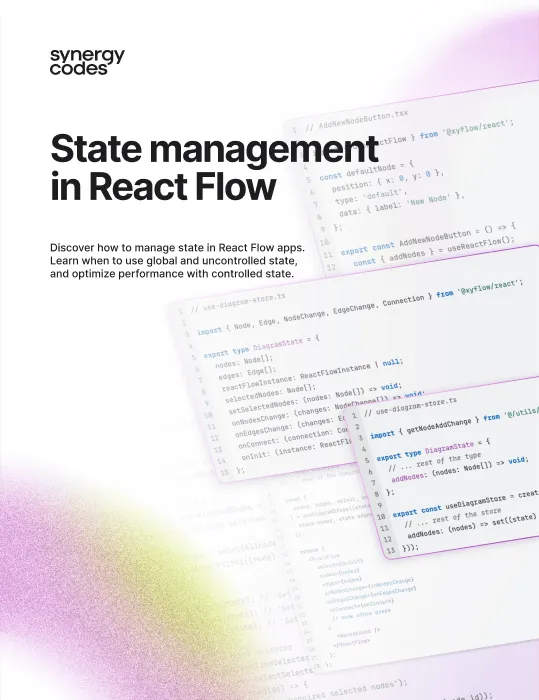Click the 'import { getNodeAddChange }' line
Screen dimensions: 539x700
(x=454, y=423)
